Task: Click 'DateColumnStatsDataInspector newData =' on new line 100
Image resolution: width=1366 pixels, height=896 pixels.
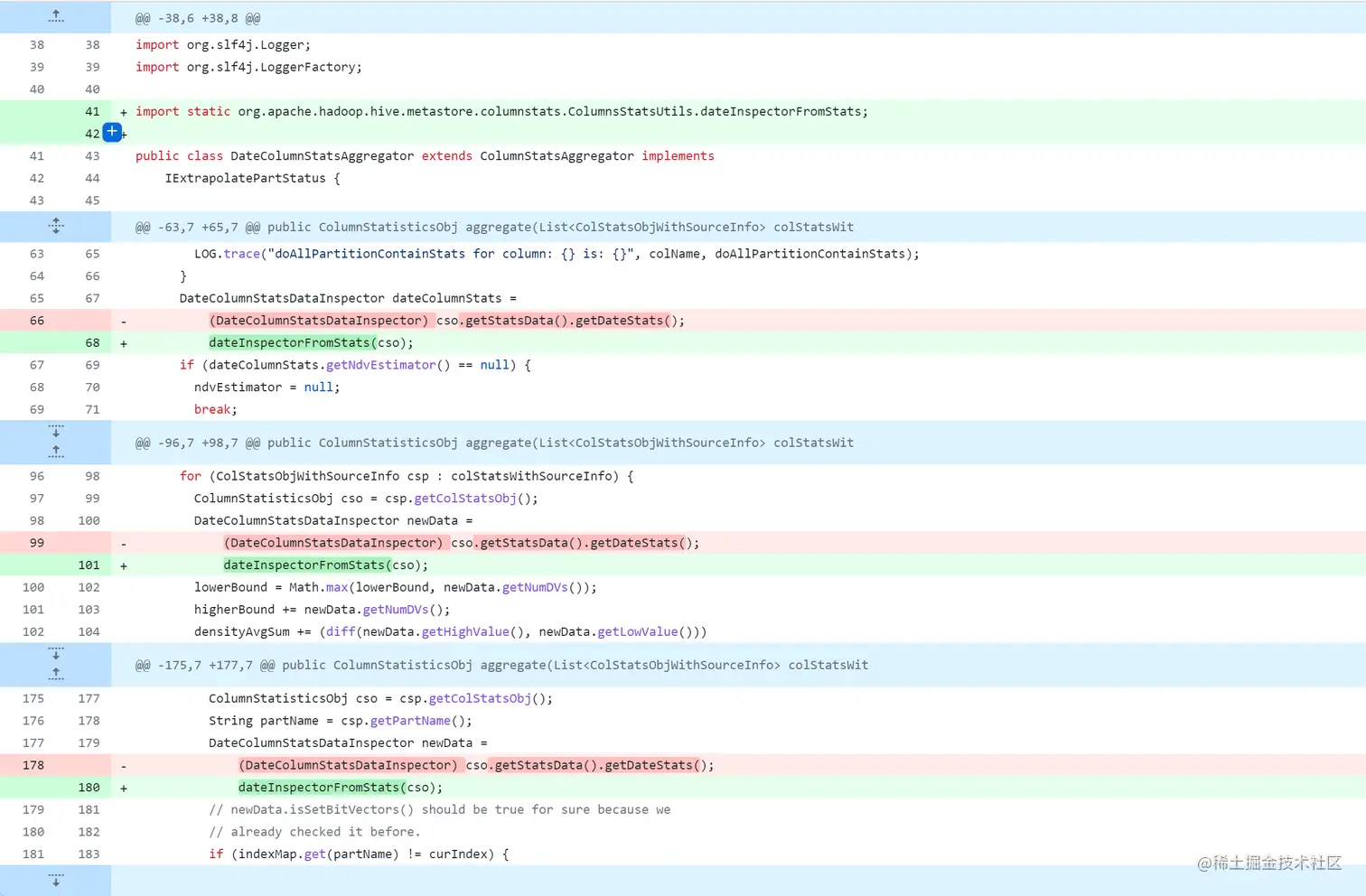Action: pyautogui.click(x=333, y=520)
